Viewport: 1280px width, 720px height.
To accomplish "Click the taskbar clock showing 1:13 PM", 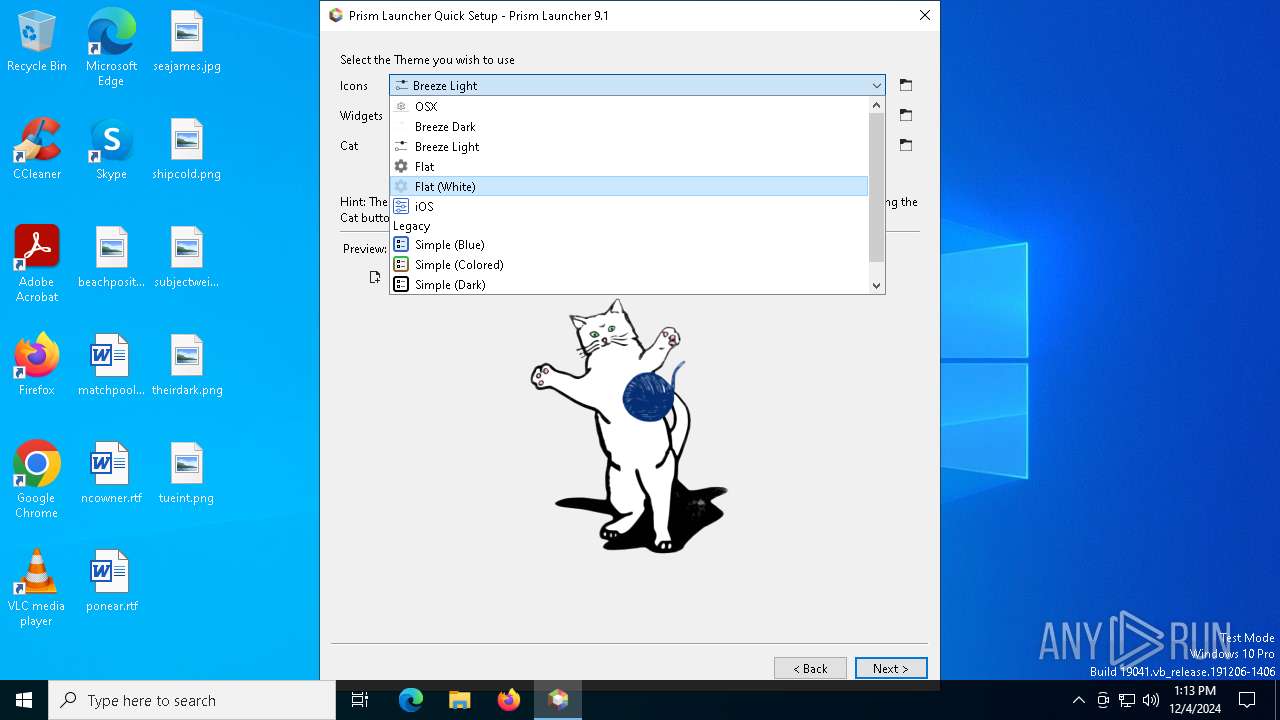I will 1195,700.
